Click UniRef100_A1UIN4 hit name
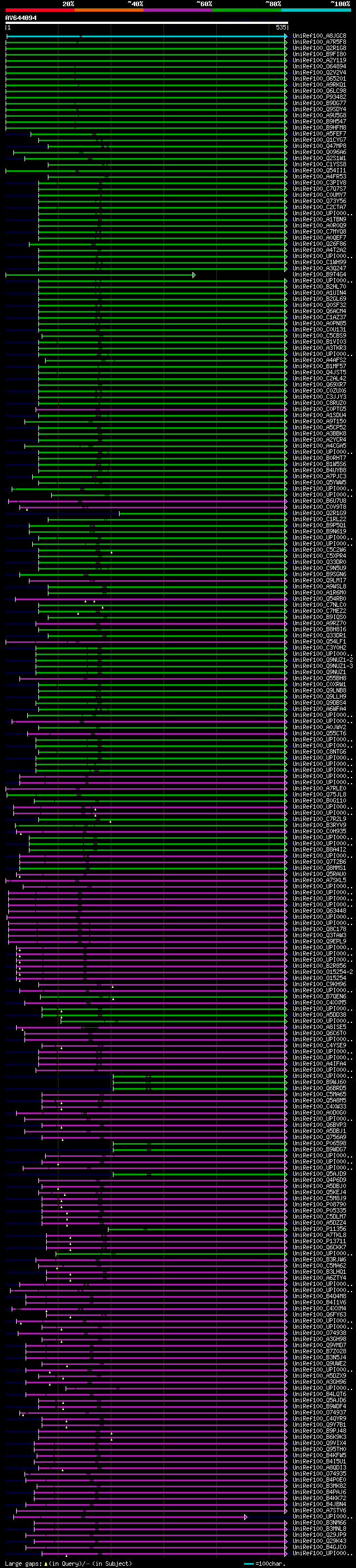This screenshot has width=356, height=1568. (x=319, y=293)
